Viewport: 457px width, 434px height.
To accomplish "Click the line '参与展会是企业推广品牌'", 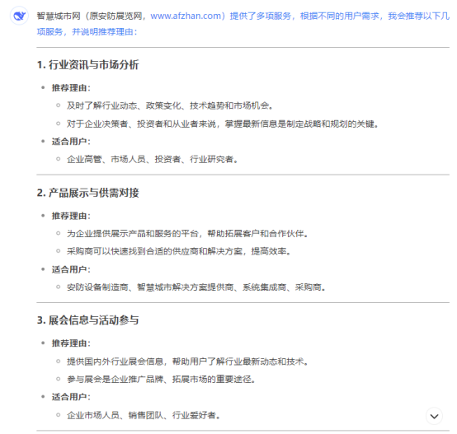I will (161, 379).
